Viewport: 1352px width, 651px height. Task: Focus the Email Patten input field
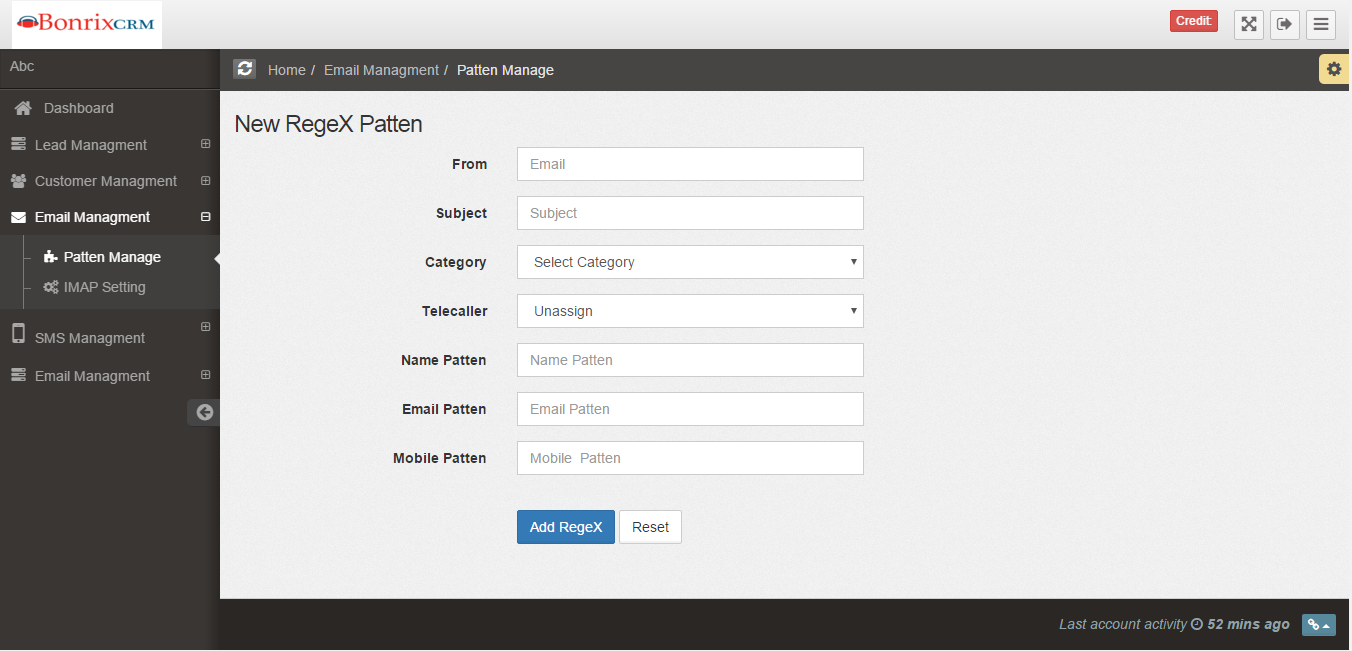coord(690,409)
